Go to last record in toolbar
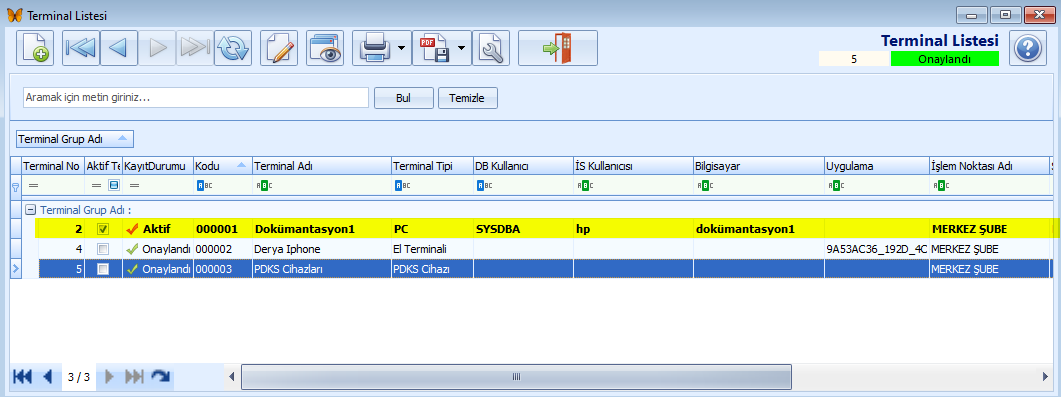The height and width of the screenshot is (397, 1061). pos(195,48)
